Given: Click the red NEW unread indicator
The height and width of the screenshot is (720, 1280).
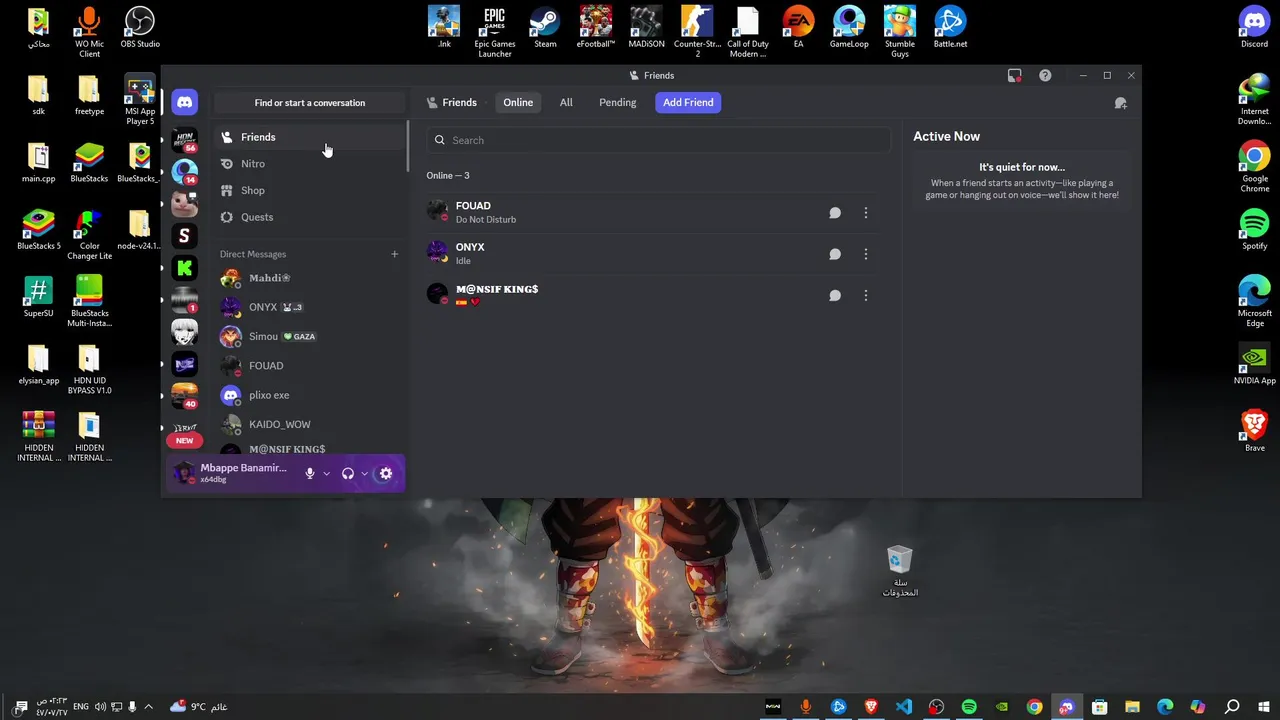Looking at the screenshot, I should [x=184, y=440].
